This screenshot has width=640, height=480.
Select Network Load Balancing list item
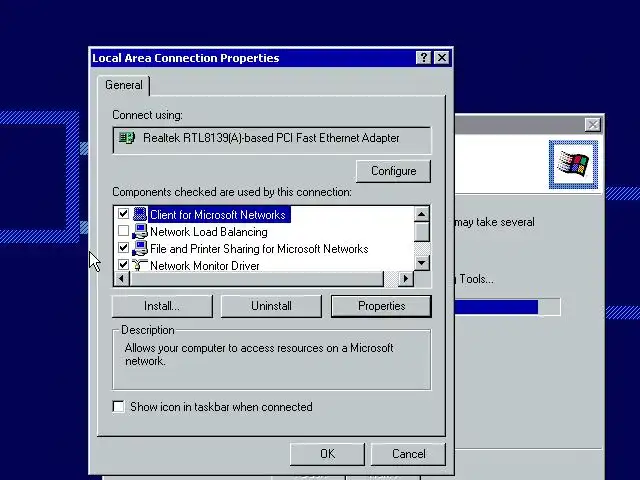point(209,232)
